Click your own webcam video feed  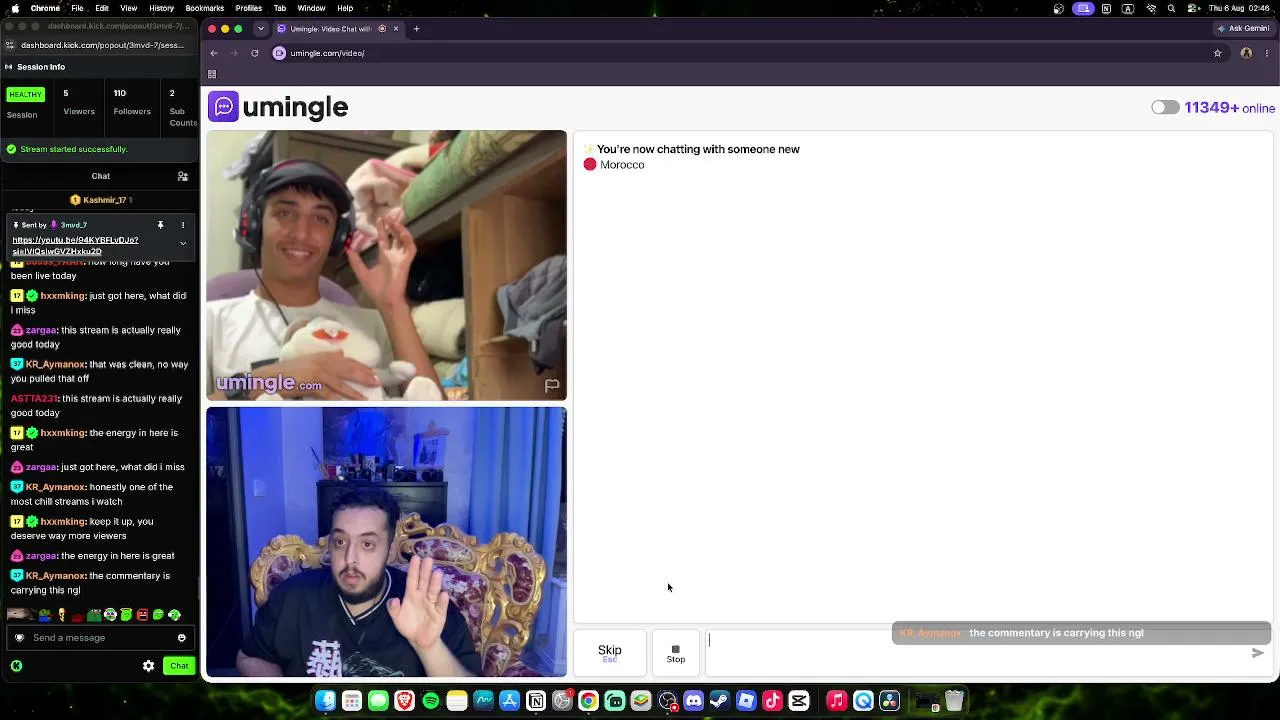point(386,542)
